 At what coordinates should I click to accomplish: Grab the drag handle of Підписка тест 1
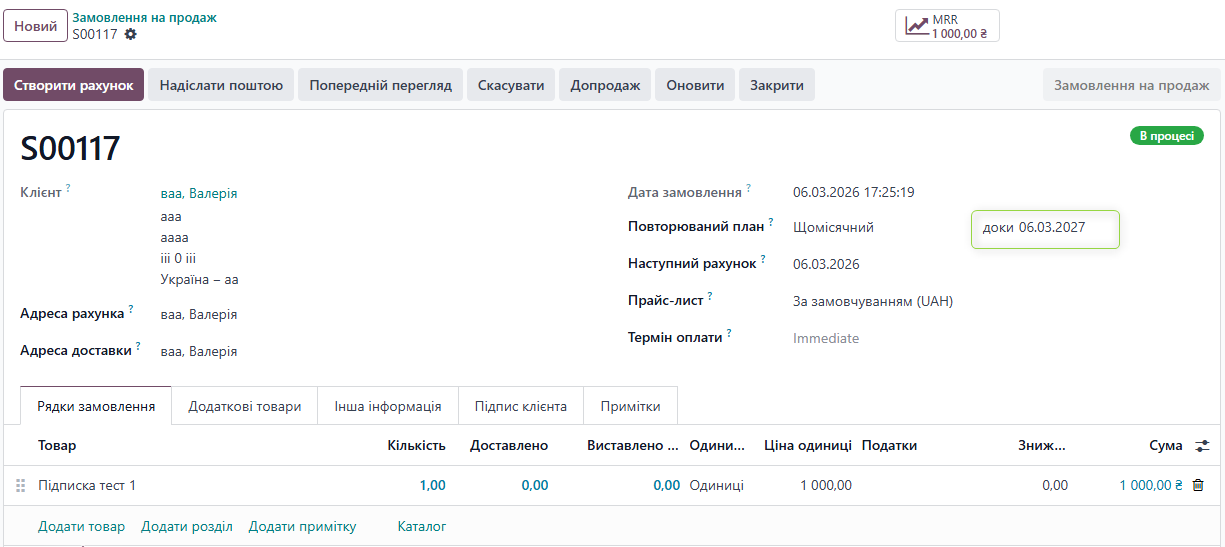21,485
